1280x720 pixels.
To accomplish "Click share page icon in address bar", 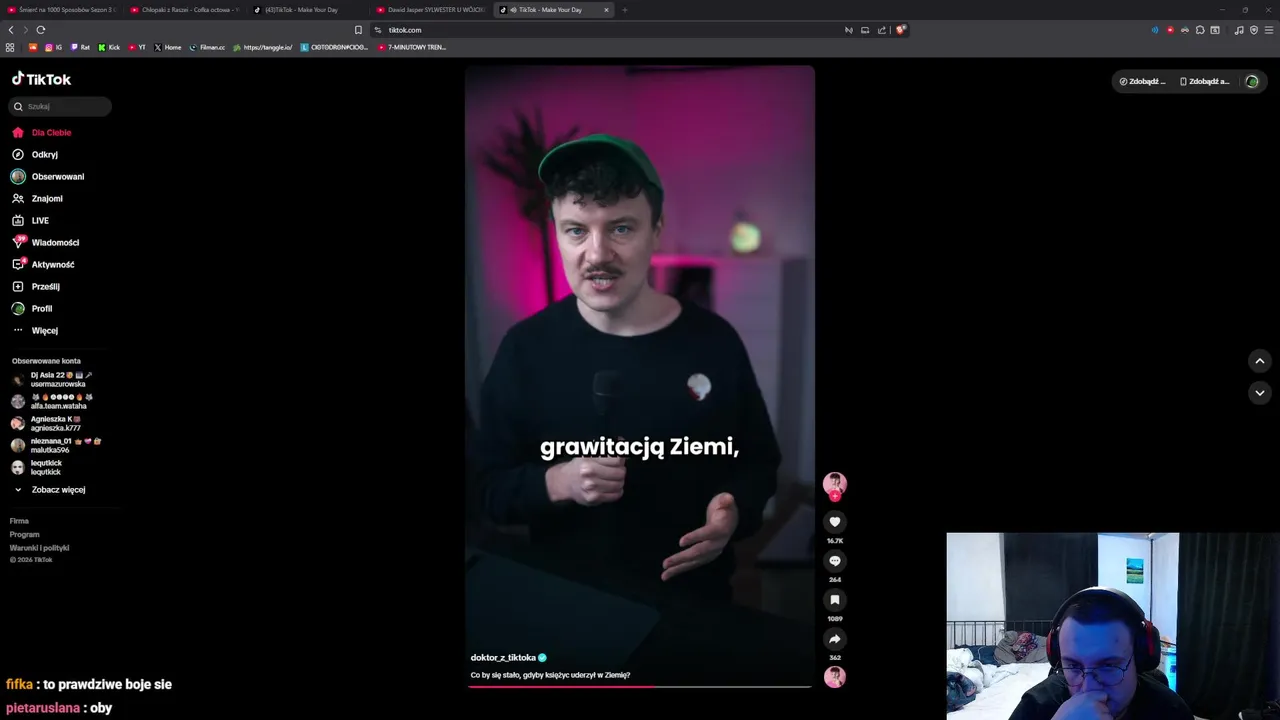I will (x=882, y=30).
